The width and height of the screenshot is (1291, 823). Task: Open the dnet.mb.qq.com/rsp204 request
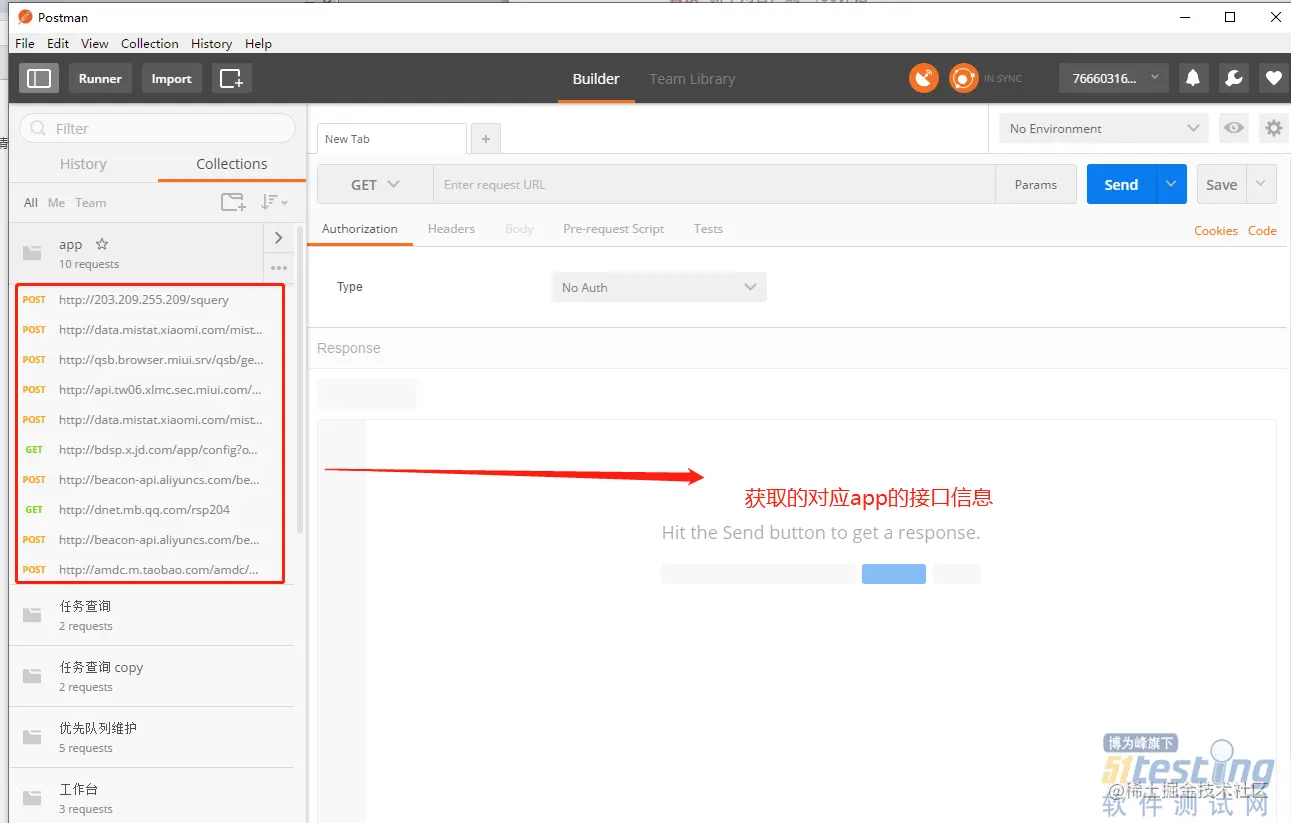coord(150,509)
